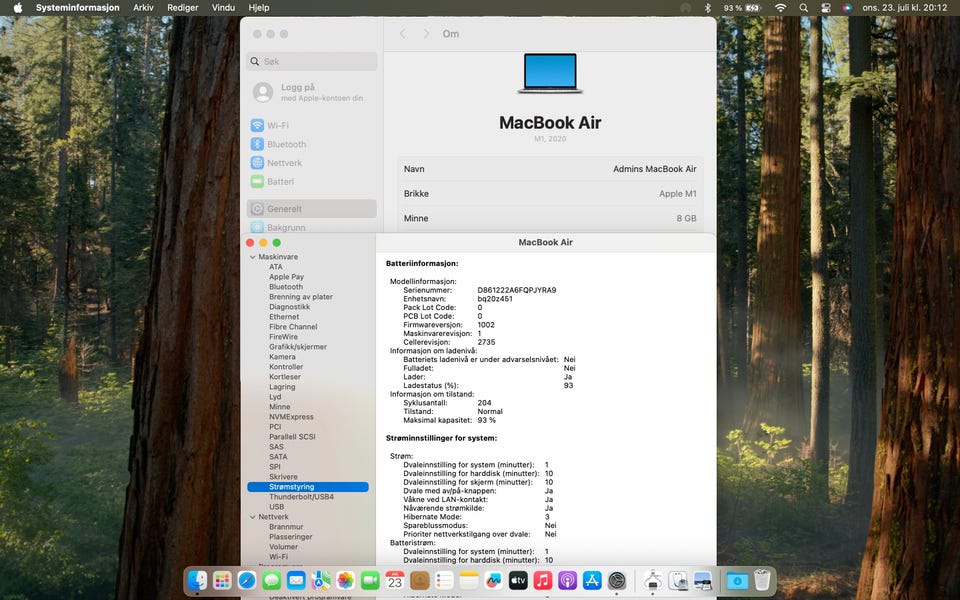
Task: Click Bluetooth icon in menu bar
Action: click(707, 8)
